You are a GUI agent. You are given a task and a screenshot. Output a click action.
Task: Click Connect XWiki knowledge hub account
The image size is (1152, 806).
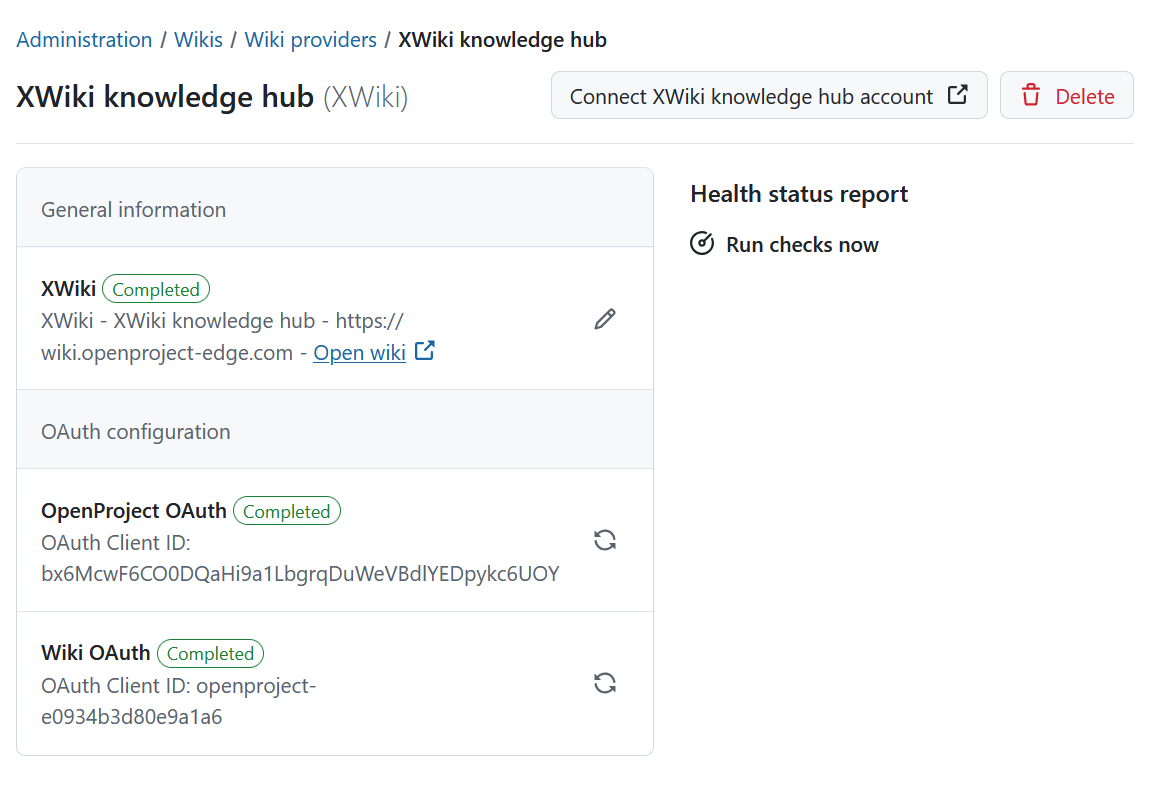(769, 96)
